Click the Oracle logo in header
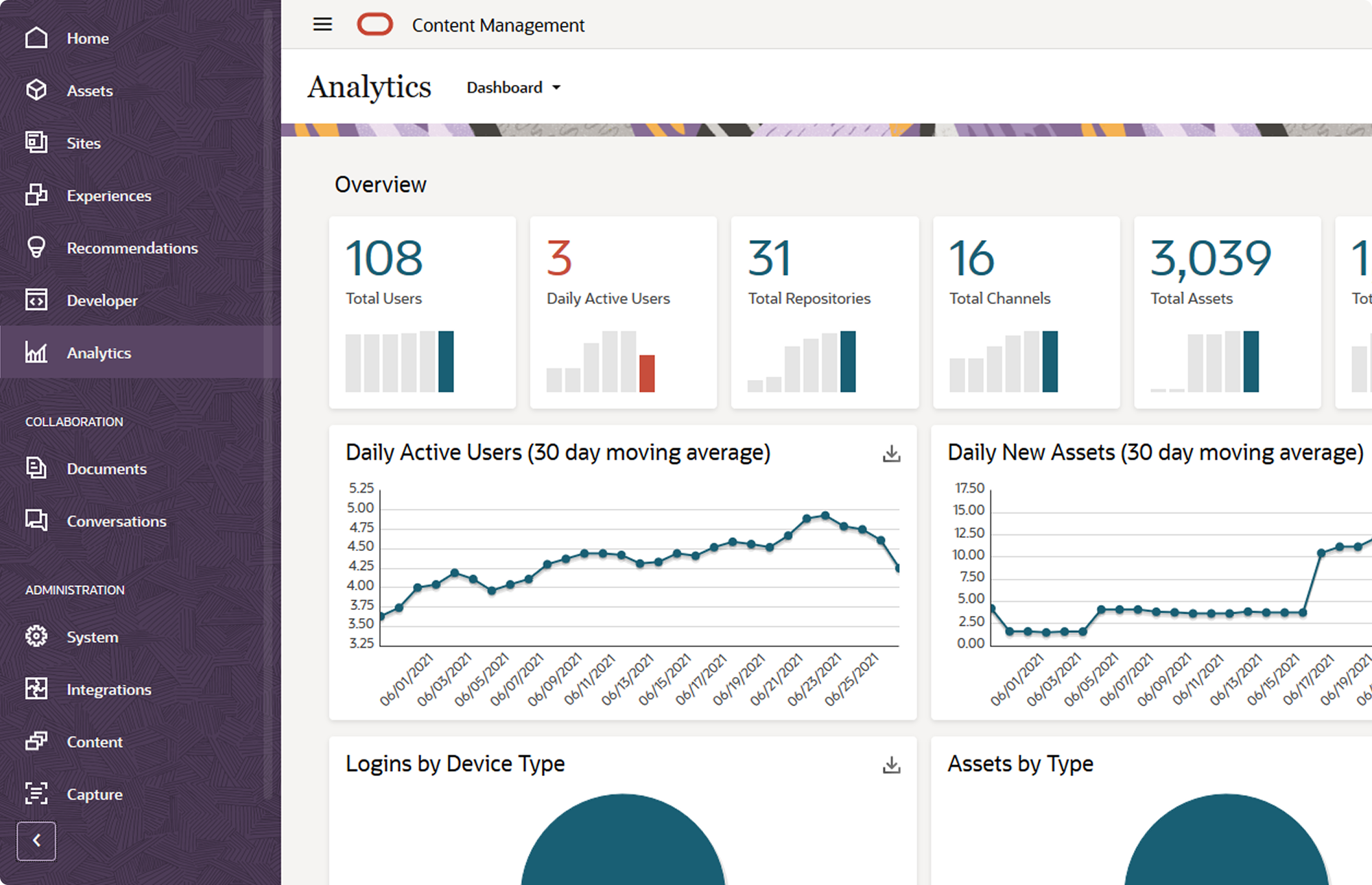1372x885 pixels. pyautogui.click(x=375, y=25)
